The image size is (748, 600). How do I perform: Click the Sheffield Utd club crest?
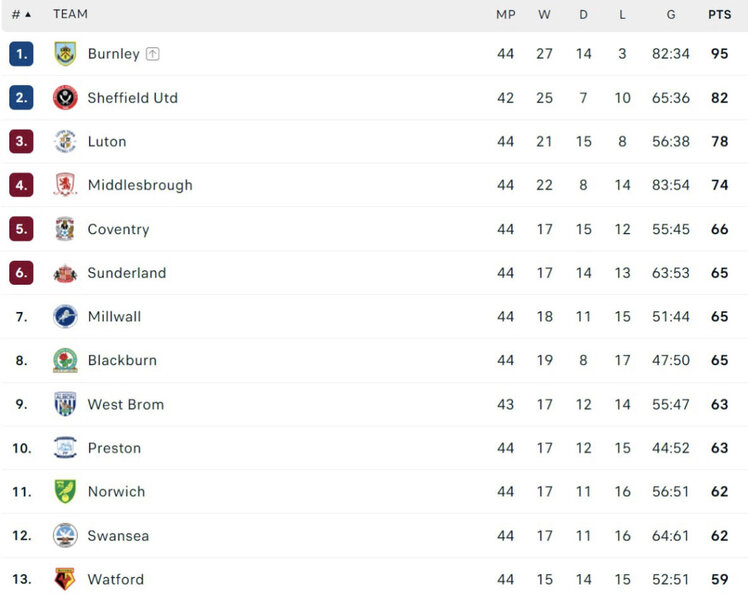click(65, 98)
